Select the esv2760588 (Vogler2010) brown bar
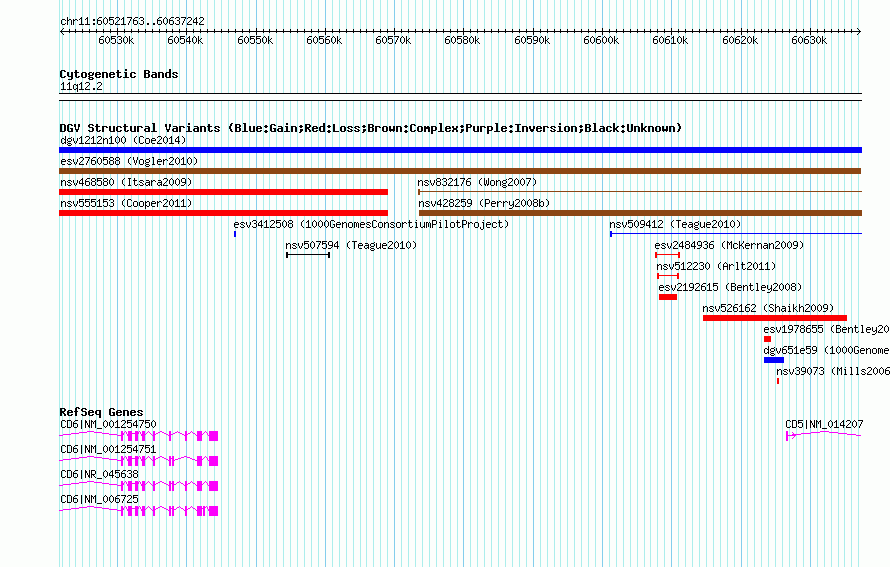This screenshot has width=890, height=567. (x=460, y=171)
